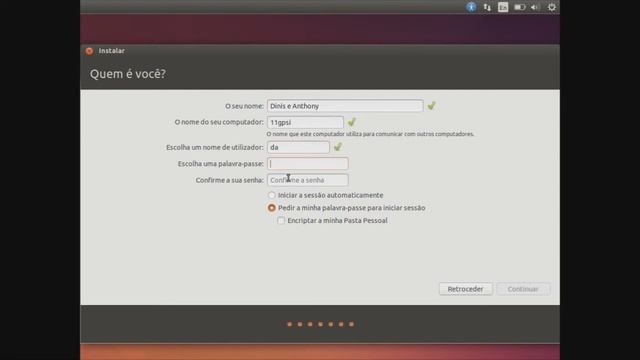
Task: Close the Instalar window
Action: tap(89, 51)
